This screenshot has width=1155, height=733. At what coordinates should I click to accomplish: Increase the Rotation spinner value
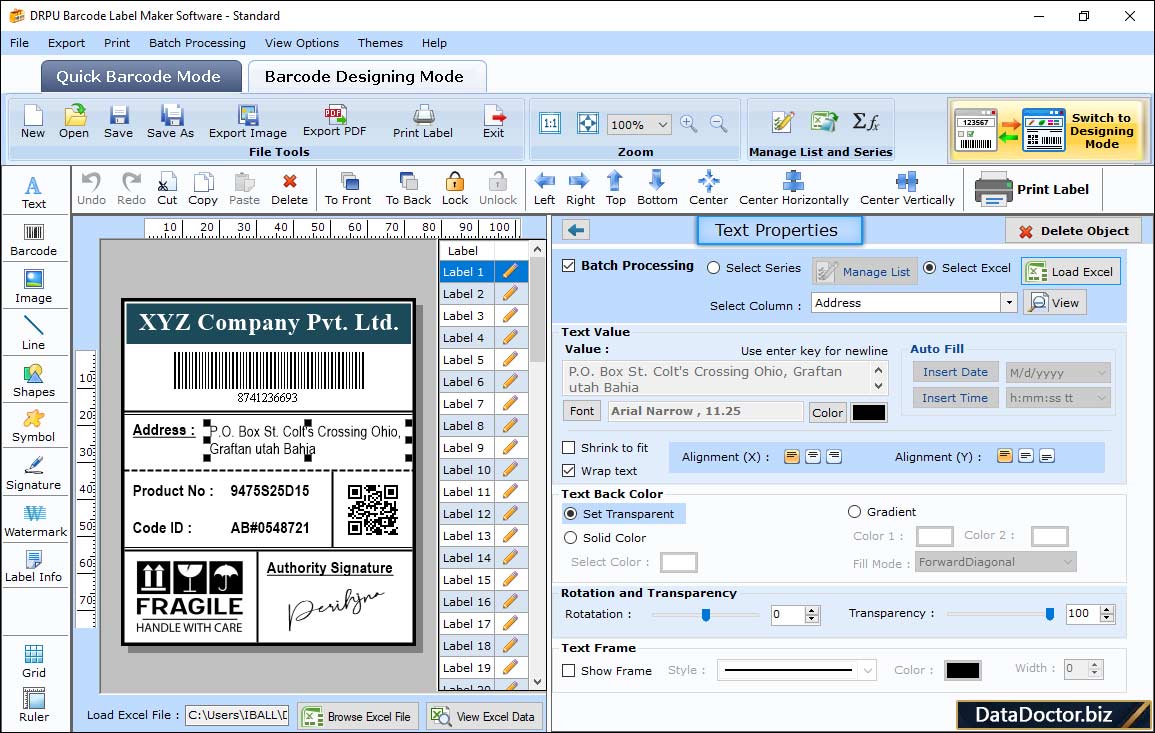click(812, 610)
